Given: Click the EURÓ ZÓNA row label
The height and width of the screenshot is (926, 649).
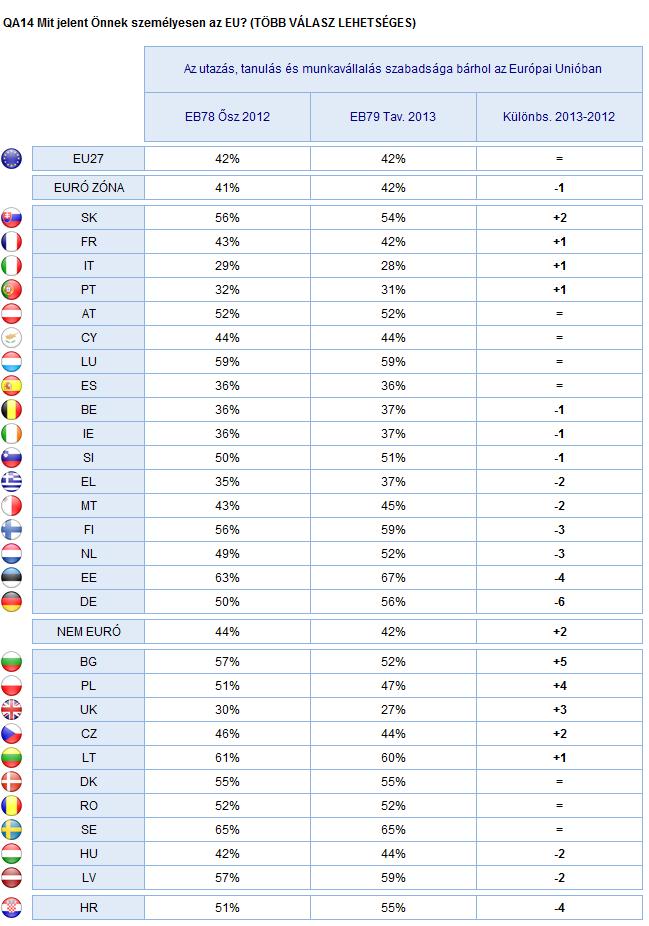Looking at the screenshot, I should tap(89, 188).
